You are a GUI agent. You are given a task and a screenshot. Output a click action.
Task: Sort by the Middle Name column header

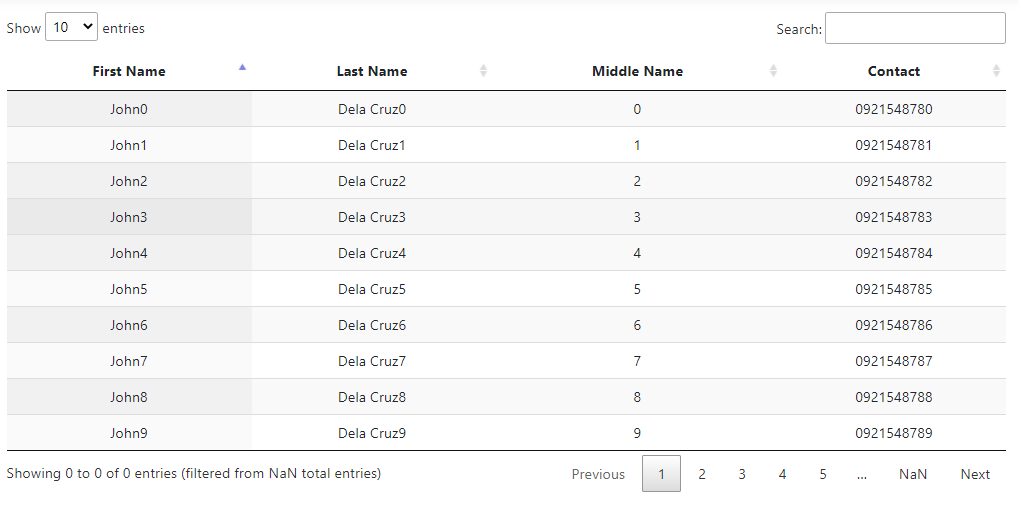tap(637, 72)
